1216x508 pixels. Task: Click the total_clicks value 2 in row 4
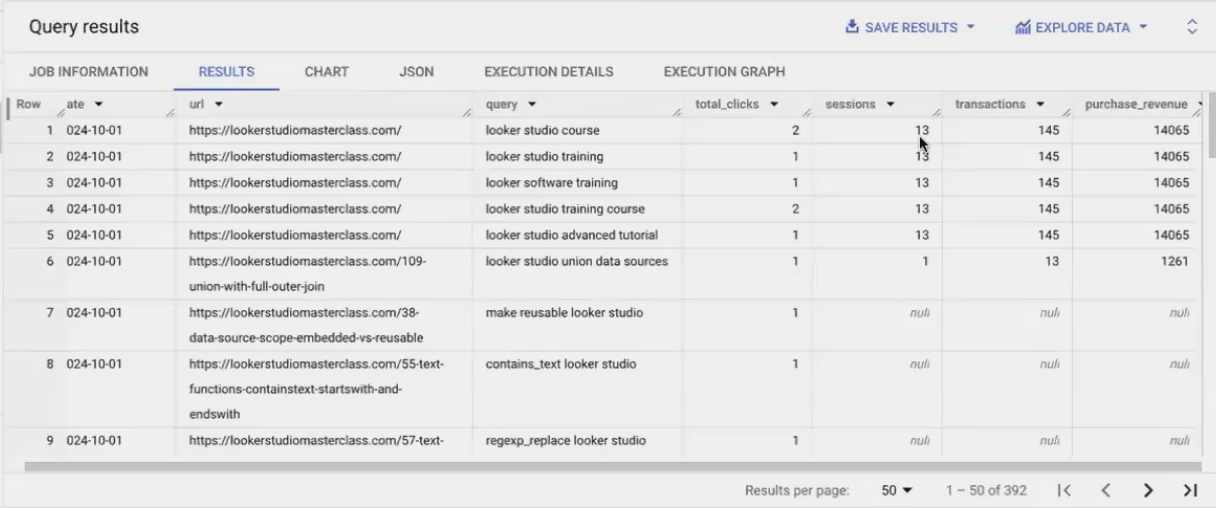[795, 209]
